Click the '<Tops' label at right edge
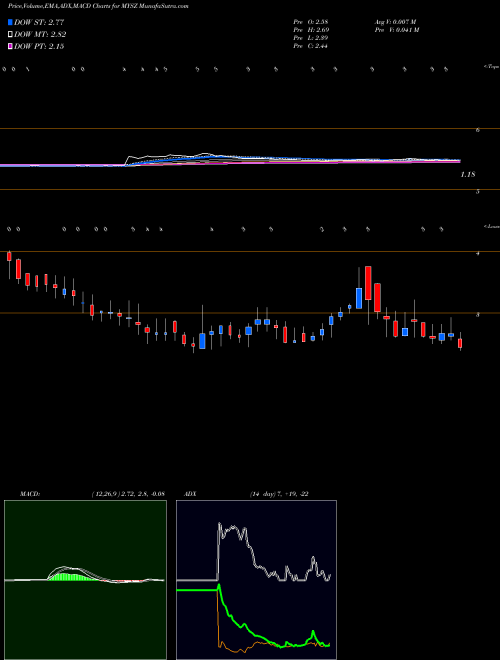 tap(492, 67)
